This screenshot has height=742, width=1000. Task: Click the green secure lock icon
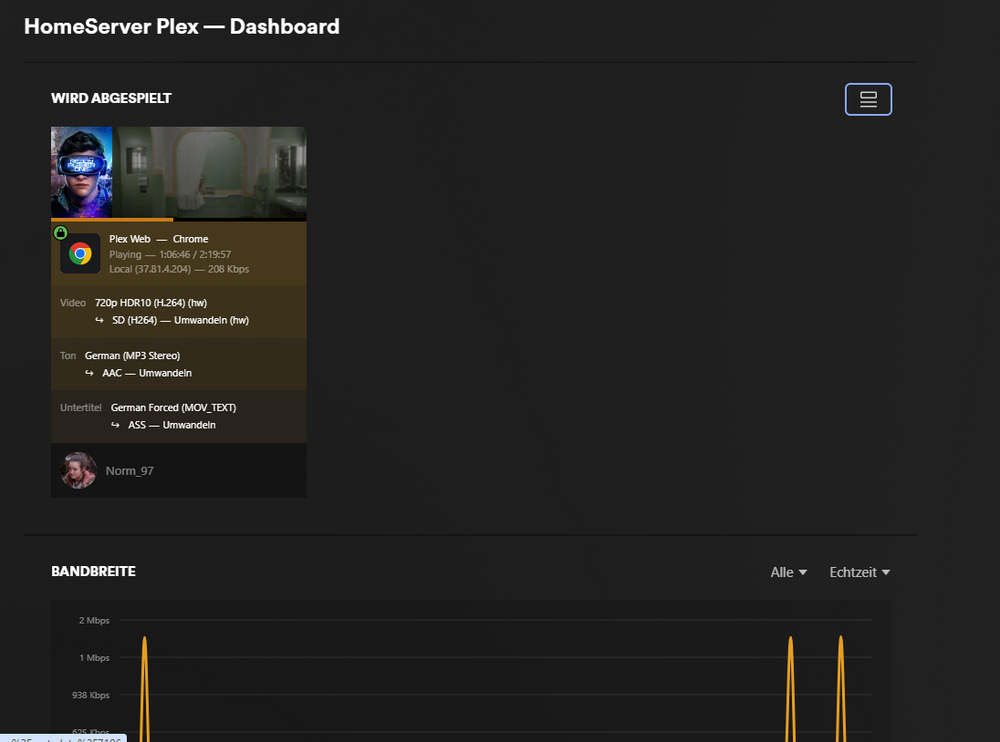click(61, 232)
